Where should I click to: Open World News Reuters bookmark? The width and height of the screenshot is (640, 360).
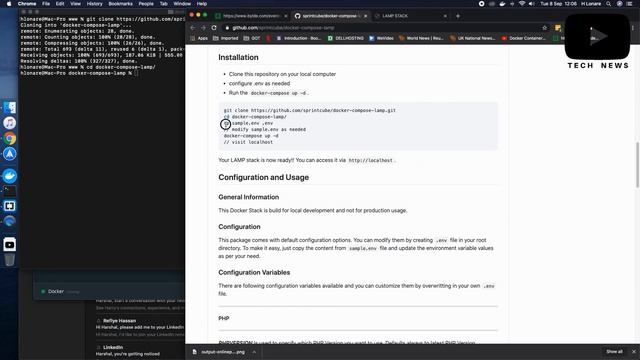point(421,38)
